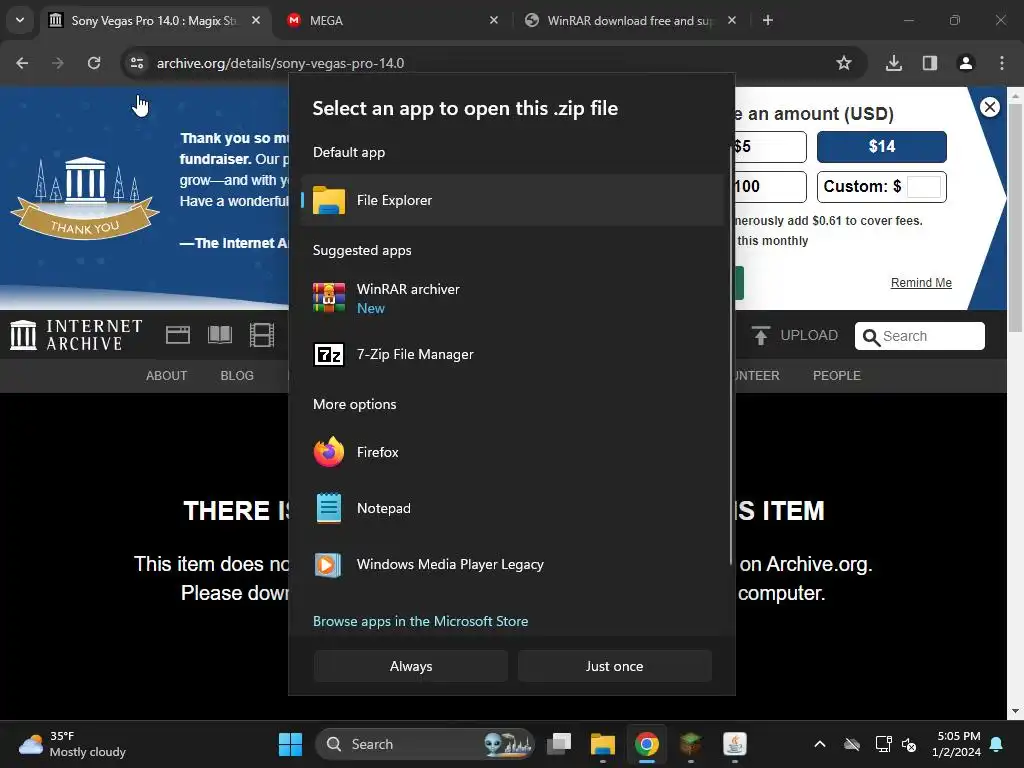
Task: Select Firefox from More options
Action: 513,452
